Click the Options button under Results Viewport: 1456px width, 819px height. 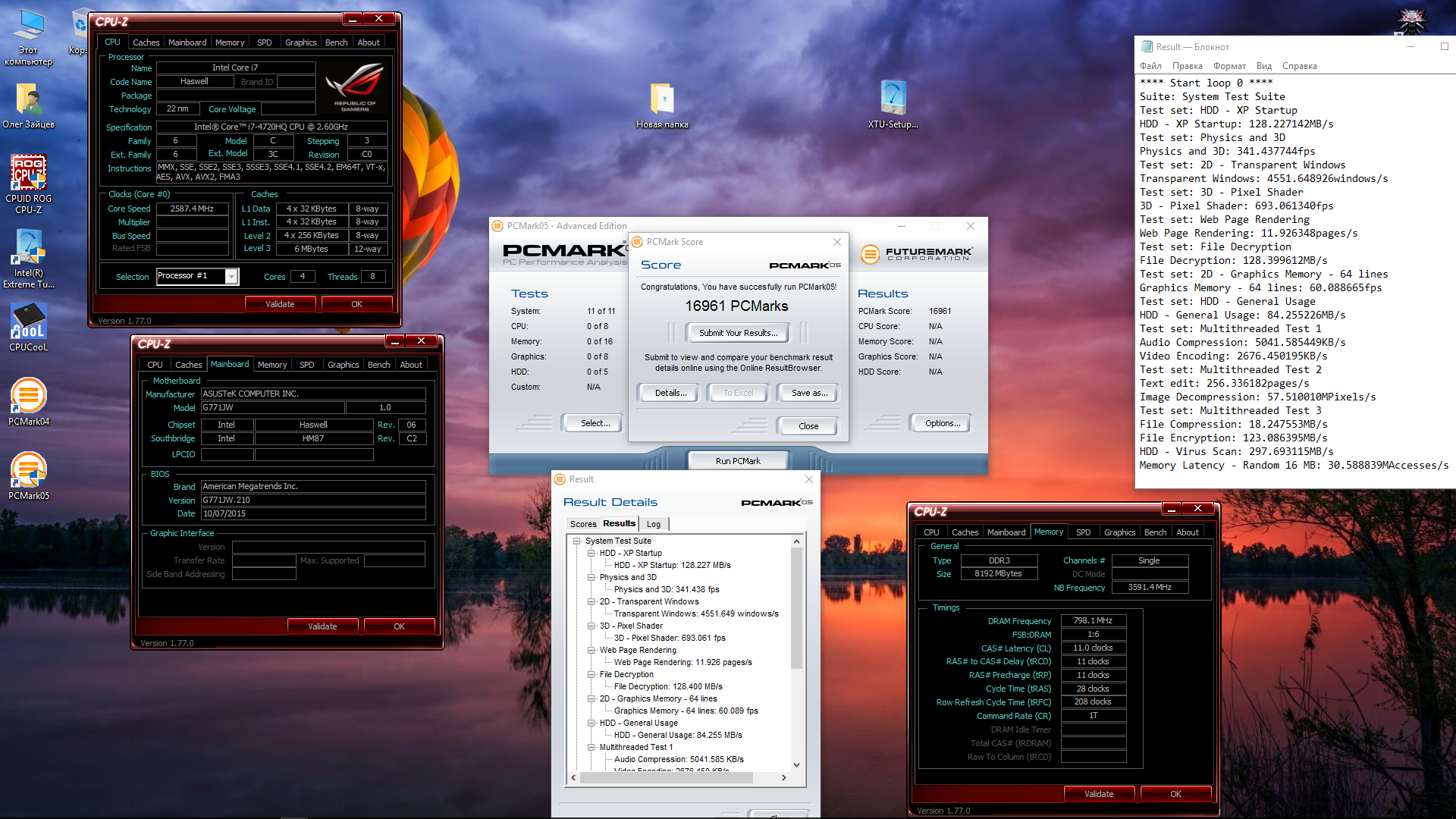[943, 423]
